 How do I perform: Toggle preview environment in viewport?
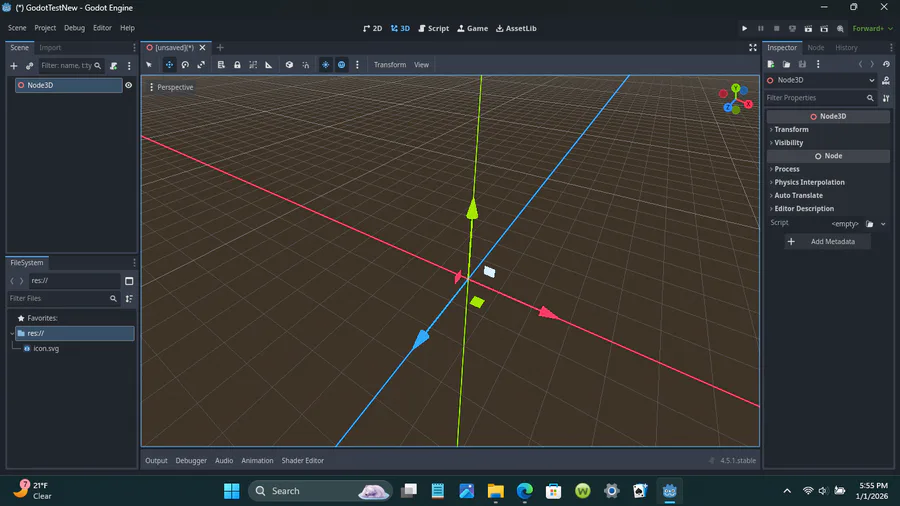pyautogui.click(x=342, y=65)
